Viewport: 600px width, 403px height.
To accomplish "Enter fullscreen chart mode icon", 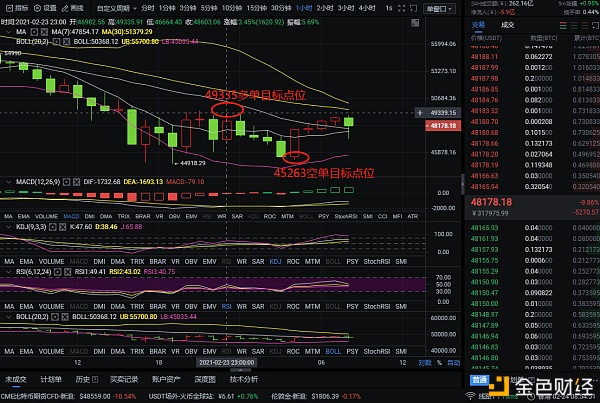I will (x=401, y=8).
